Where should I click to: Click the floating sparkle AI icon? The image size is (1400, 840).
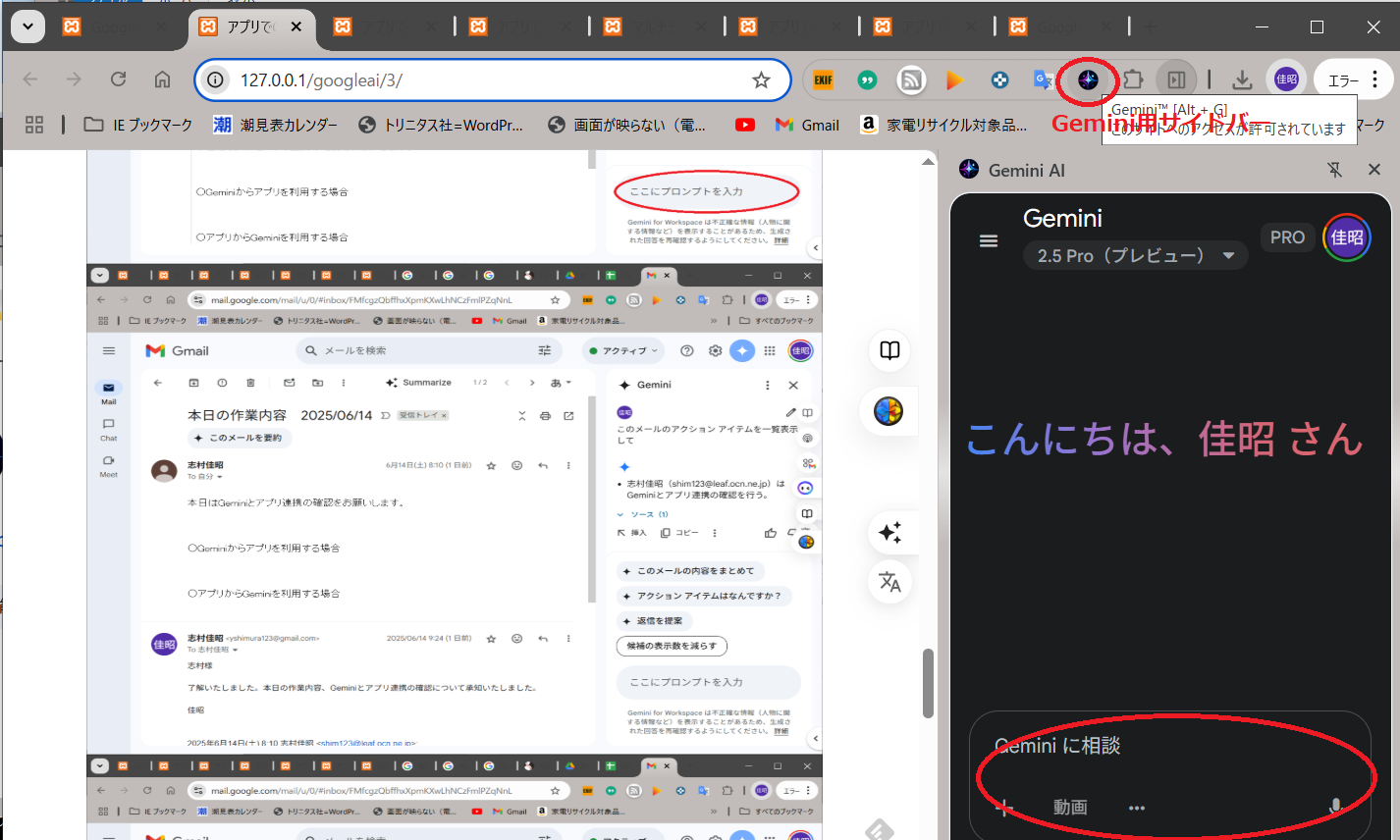(889, 532)
